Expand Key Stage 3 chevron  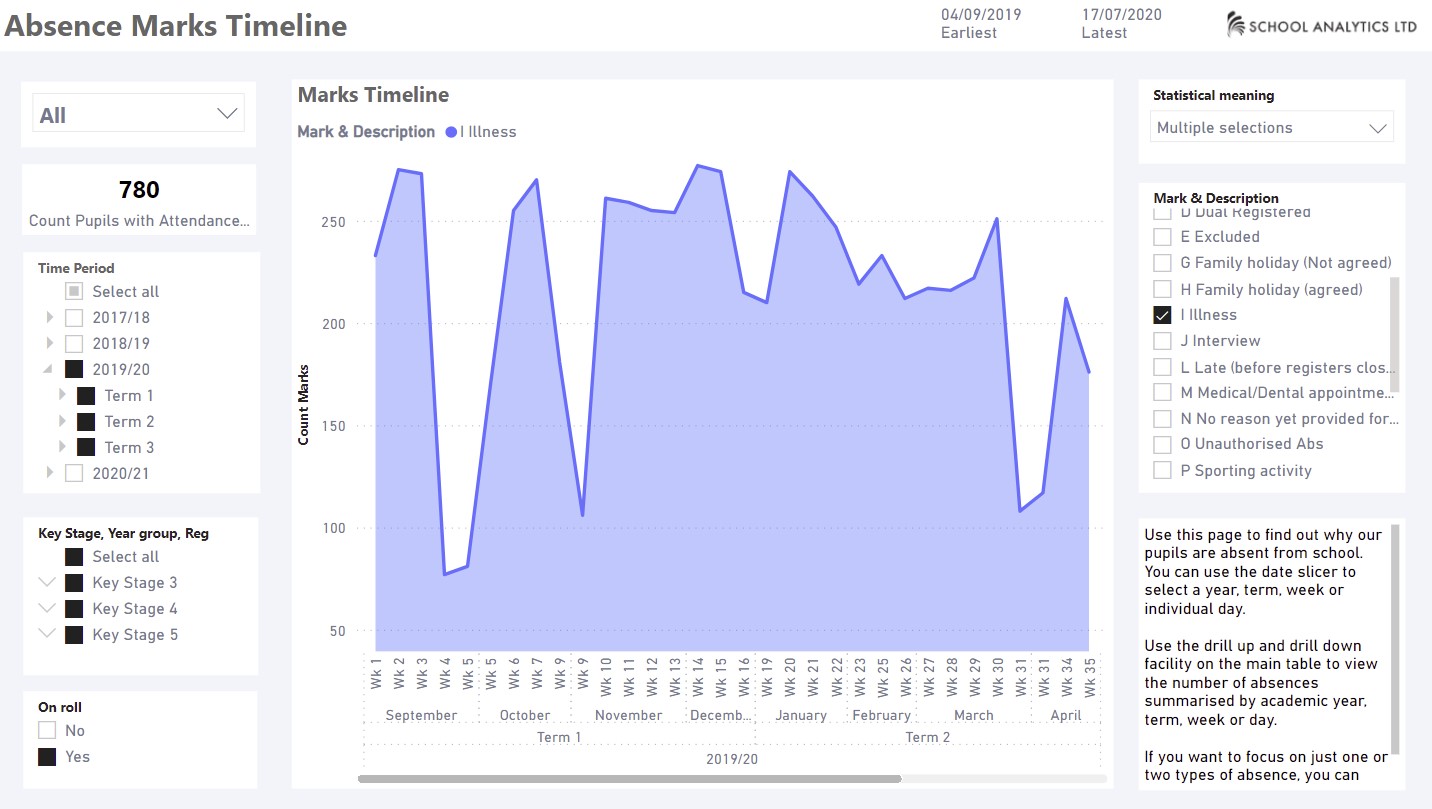46,582
